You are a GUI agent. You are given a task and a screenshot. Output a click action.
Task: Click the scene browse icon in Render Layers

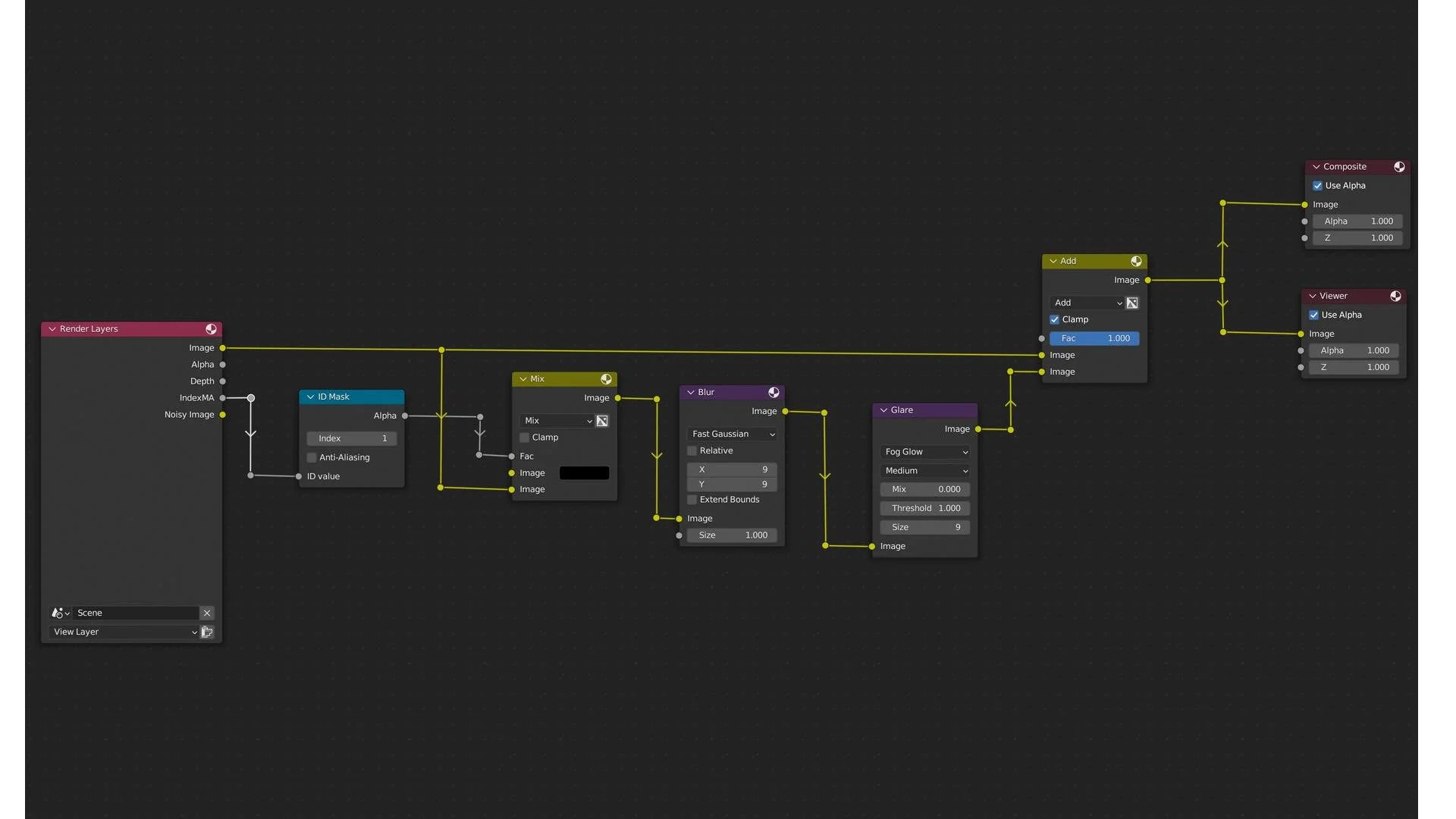pyautogui.click(x=60, y=613)
